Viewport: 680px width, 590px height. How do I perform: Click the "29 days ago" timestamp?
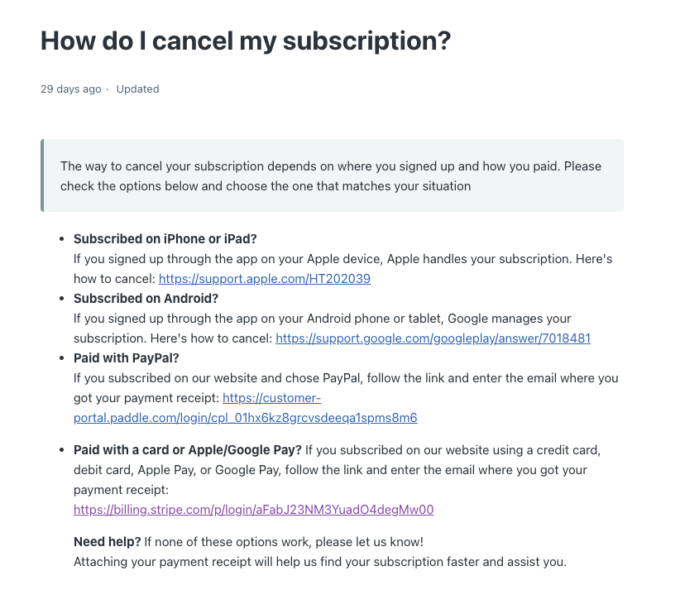(70, 89)
